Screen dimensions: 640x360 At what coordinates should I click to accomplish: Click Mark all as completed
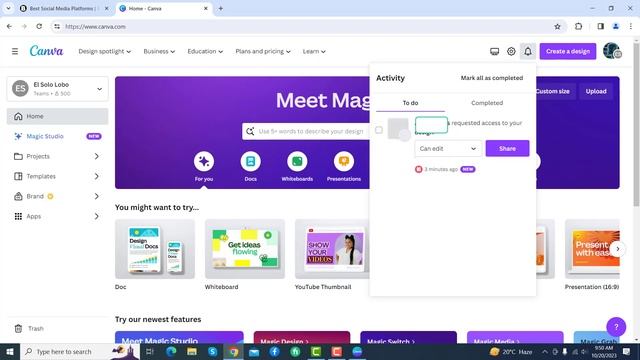click(492, 78)
